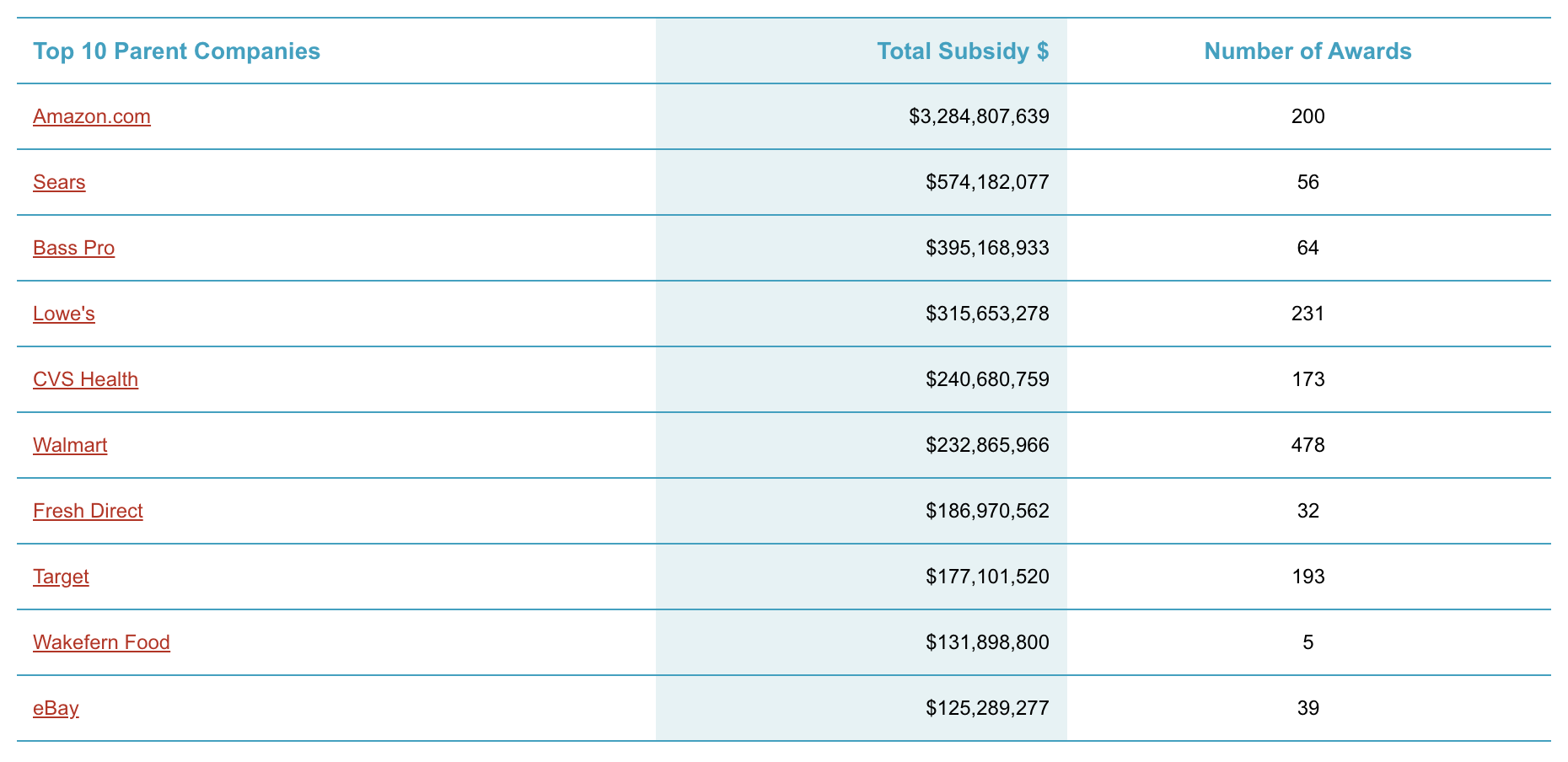Select Amazon's $3,284,807,639 subsidy cell
This screenshot has width=1568, height=762.
(979, 116)
